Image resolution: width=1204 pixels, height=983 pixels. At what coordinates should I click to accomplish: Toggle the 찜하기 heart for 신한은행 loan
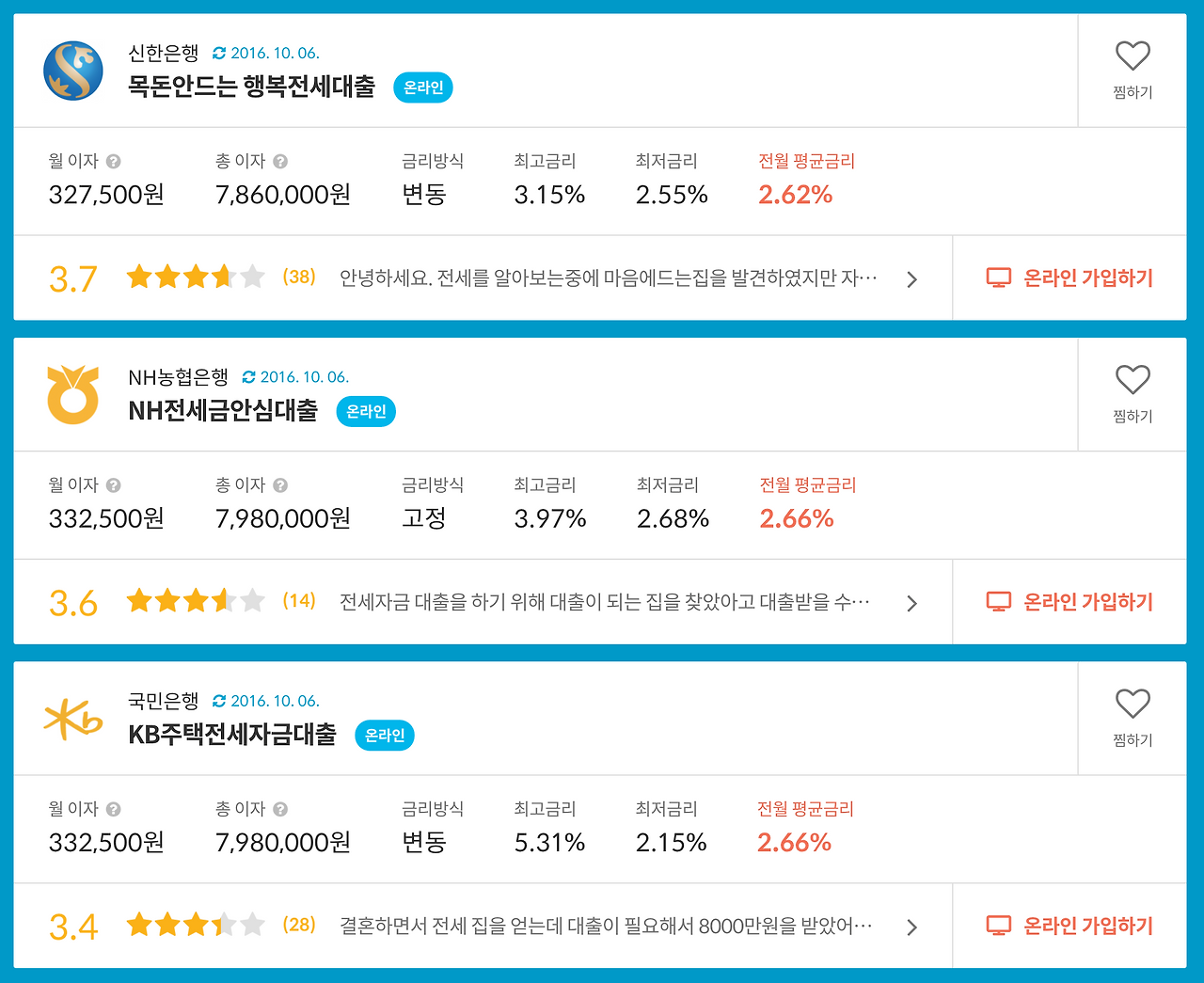tap(1133, 56)
